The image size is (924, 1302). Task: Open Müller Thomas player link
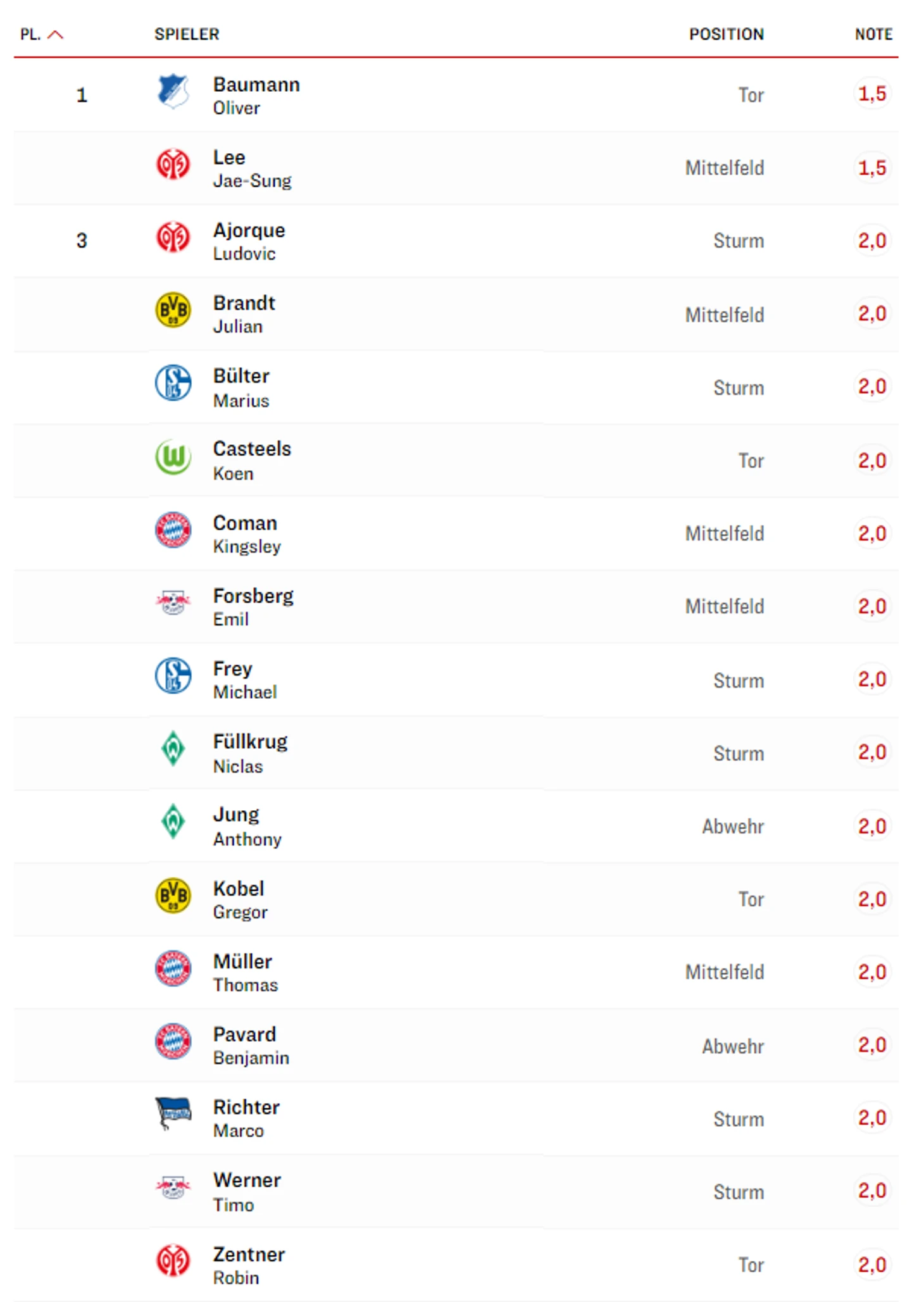pos(246,973)
